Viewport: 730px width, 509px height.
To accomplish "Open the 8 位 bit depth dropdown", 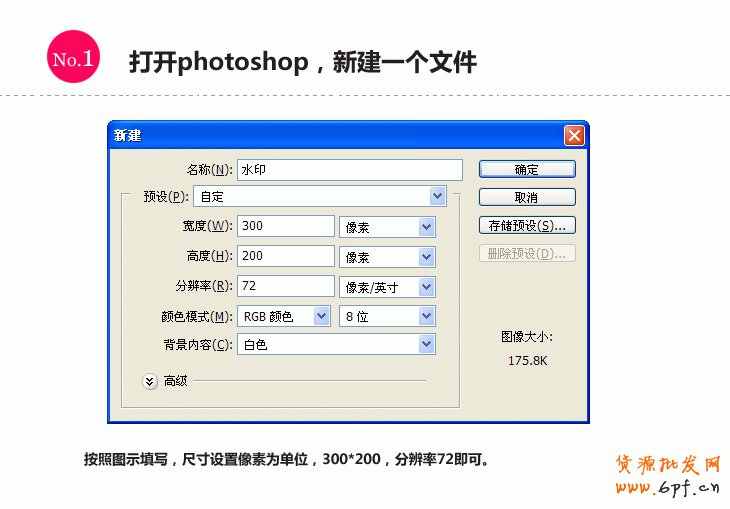I will point(387,316).
